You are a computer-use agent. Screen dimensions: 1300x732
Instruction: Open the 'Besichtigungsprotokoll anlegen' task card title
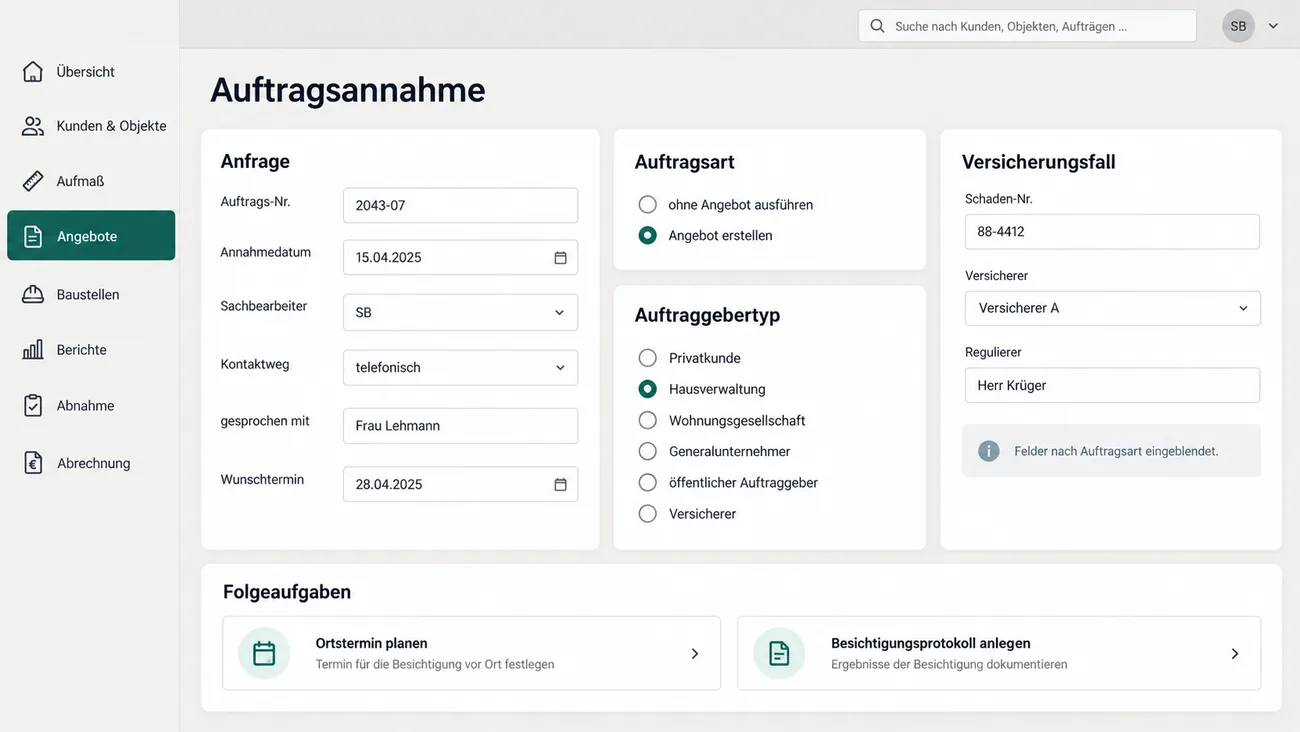click(x=930, y=643)
